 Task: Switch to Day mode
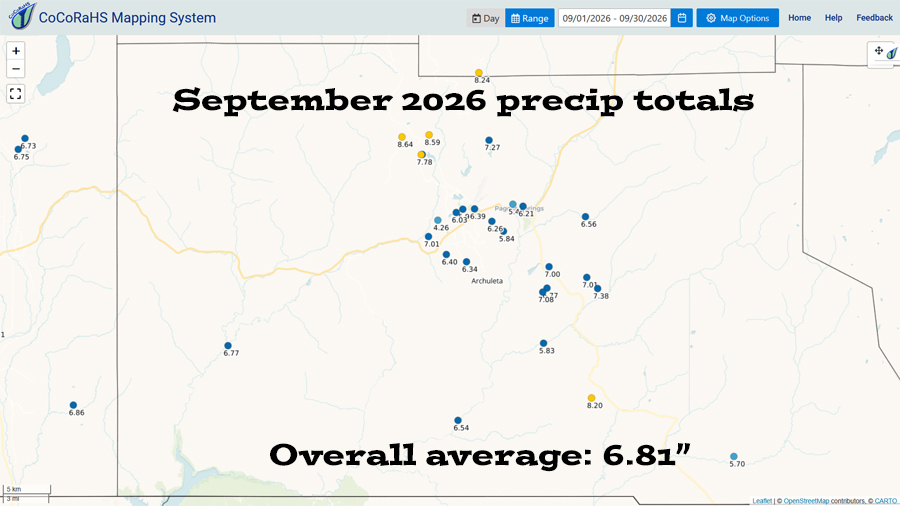click(x=485, y=18)
